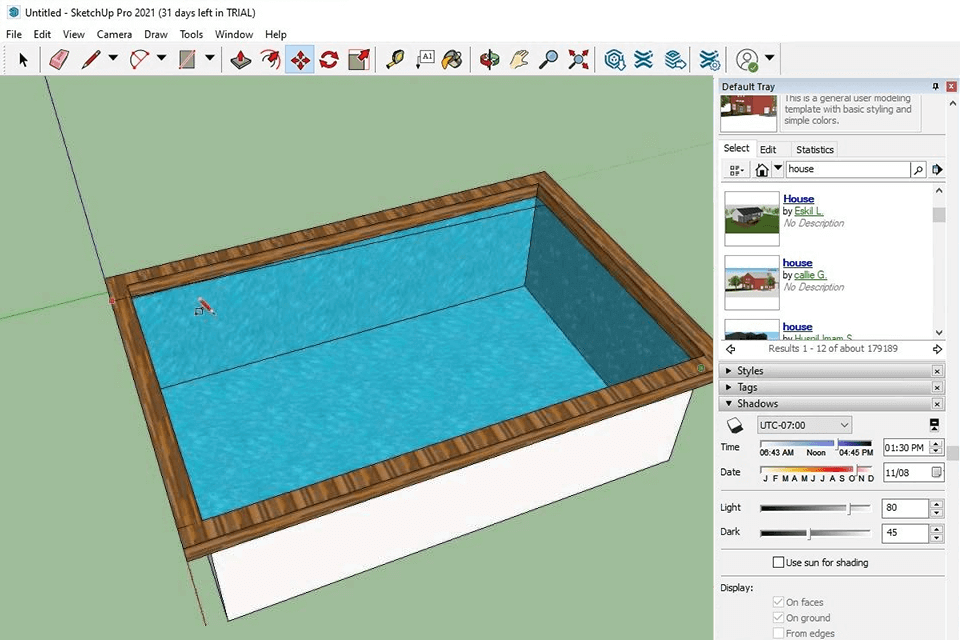Click the Zoom Extents tool
This screenshot has width=960, height=640.
[578, 60]
